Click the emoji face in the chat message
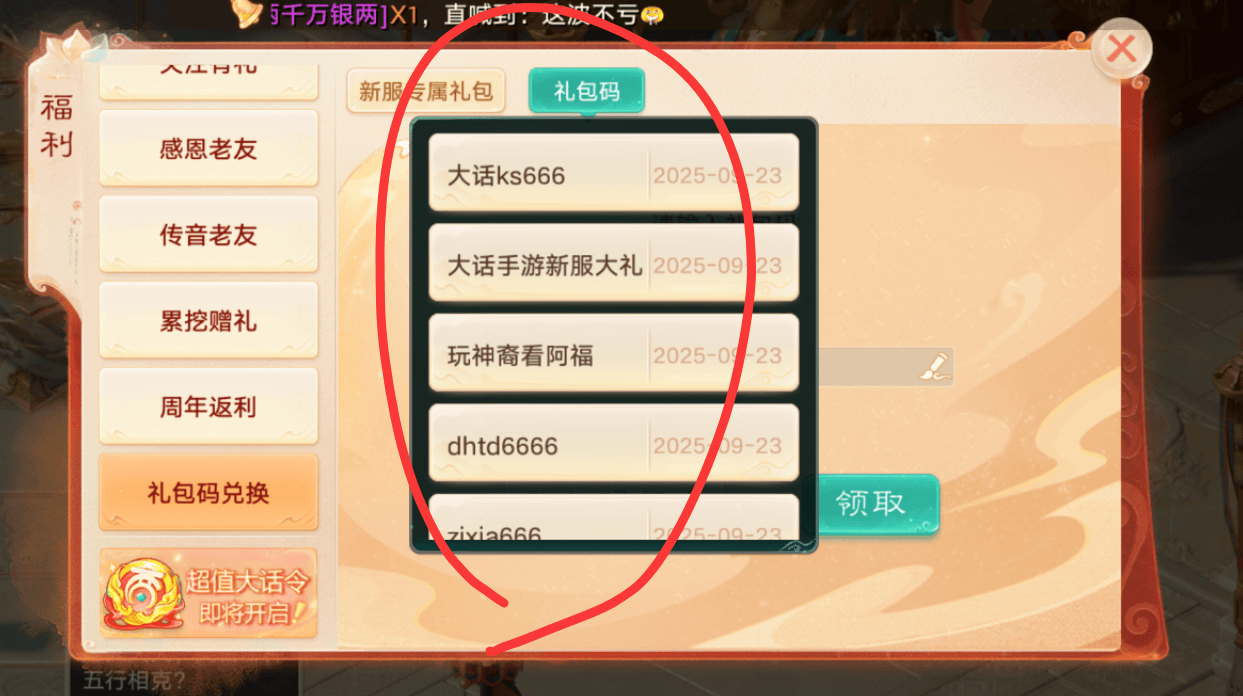This screenshot has width=1243, height=696. (x=653, y=15)
